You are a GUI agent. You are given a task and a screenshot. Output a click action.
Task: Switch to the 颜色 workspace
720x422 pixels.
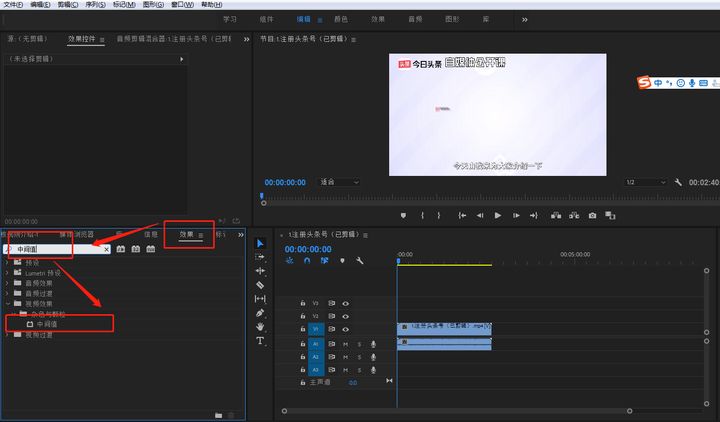(x=341, y=19)
